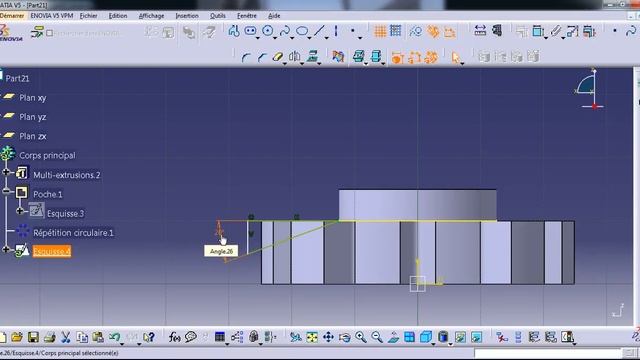Open the Circle tool dropdown arrow
Image resolution: width=640 pixels, height=360 pixels.
click(275, 38)
